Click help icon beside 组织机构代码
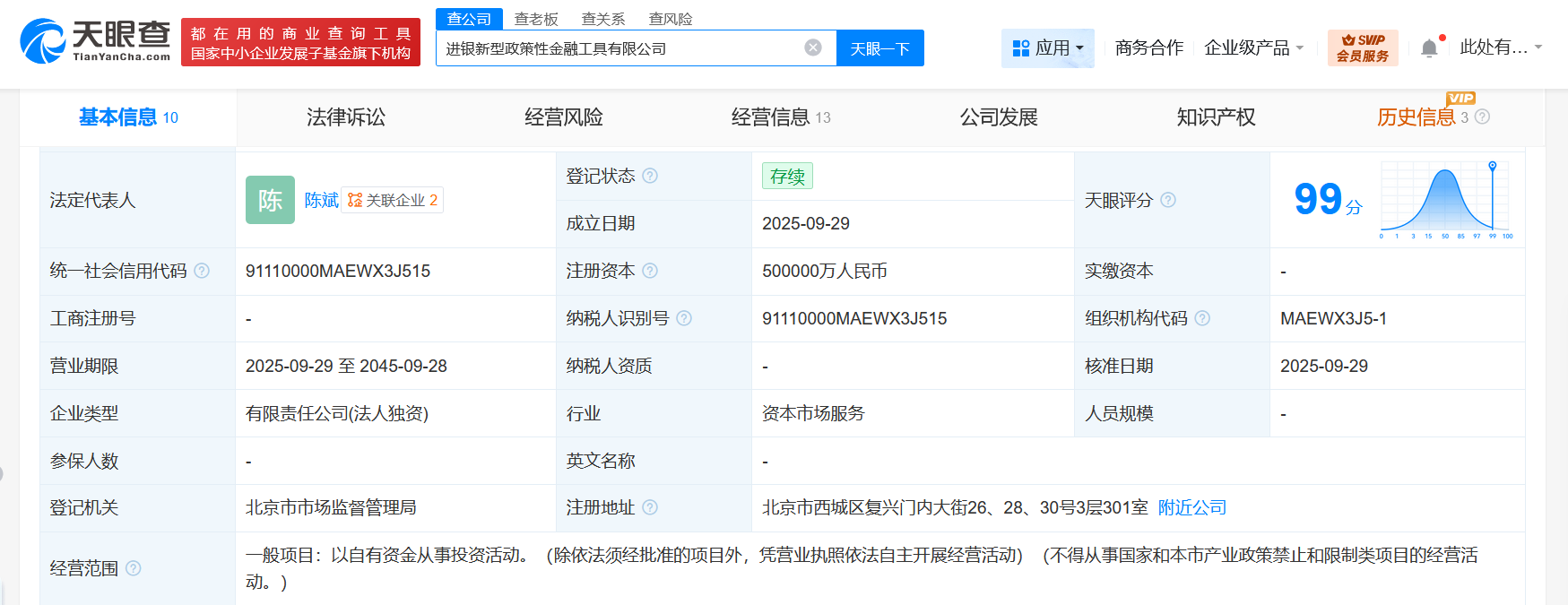Image resolution: width=1568 pixels, height=605 pixels. point(1202,318)
